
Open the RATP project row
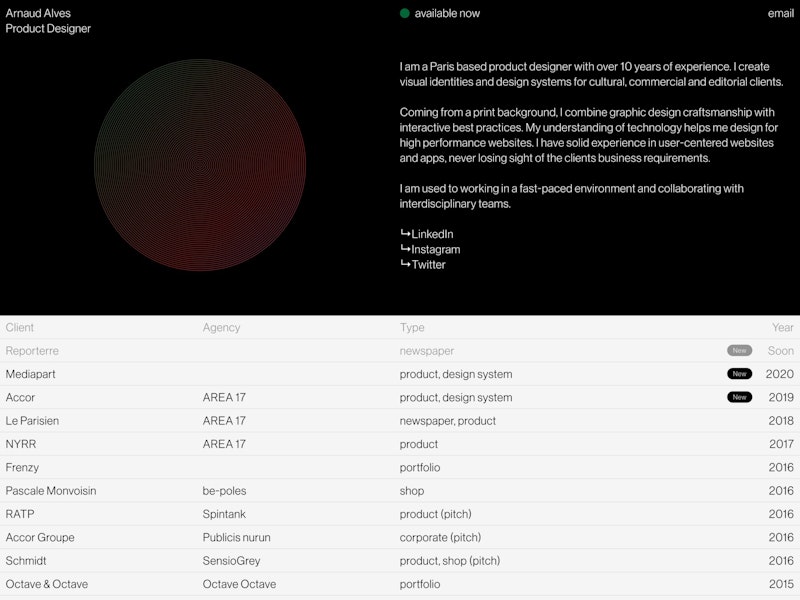(21, 514)
